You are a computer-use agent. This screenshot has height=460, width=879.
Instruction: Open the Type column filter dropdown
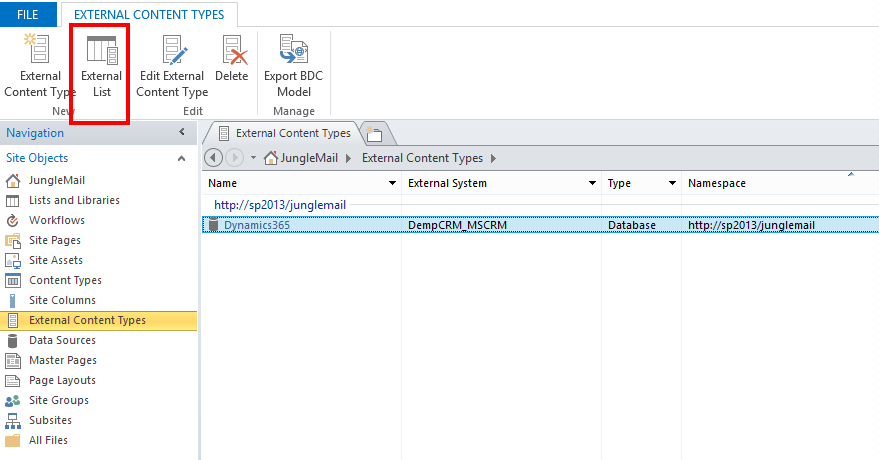[672, 183]
